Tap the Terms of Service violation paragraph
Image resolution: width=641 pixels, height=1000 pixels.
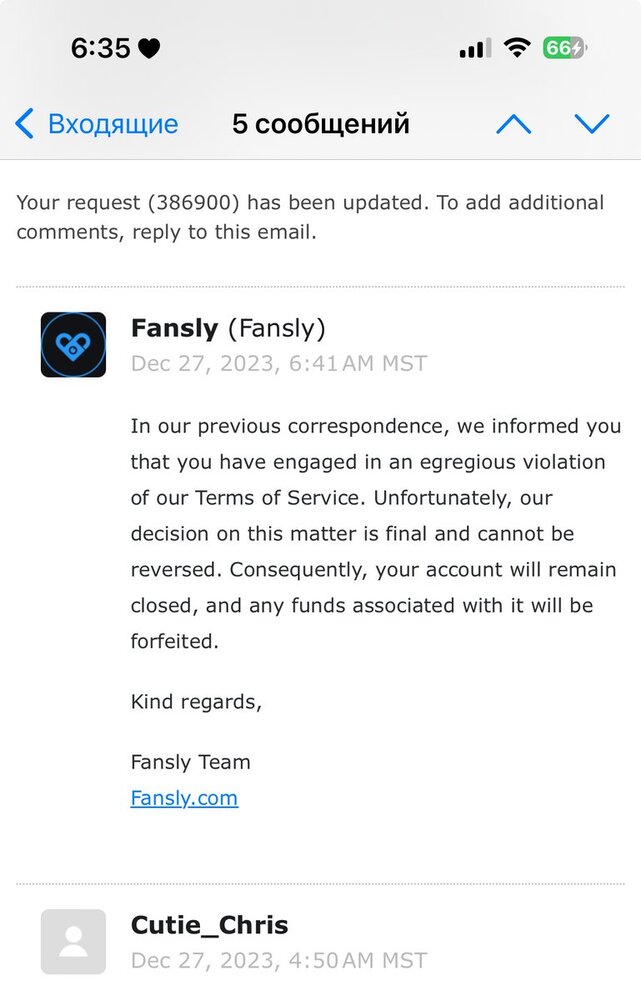click(375, 533)
